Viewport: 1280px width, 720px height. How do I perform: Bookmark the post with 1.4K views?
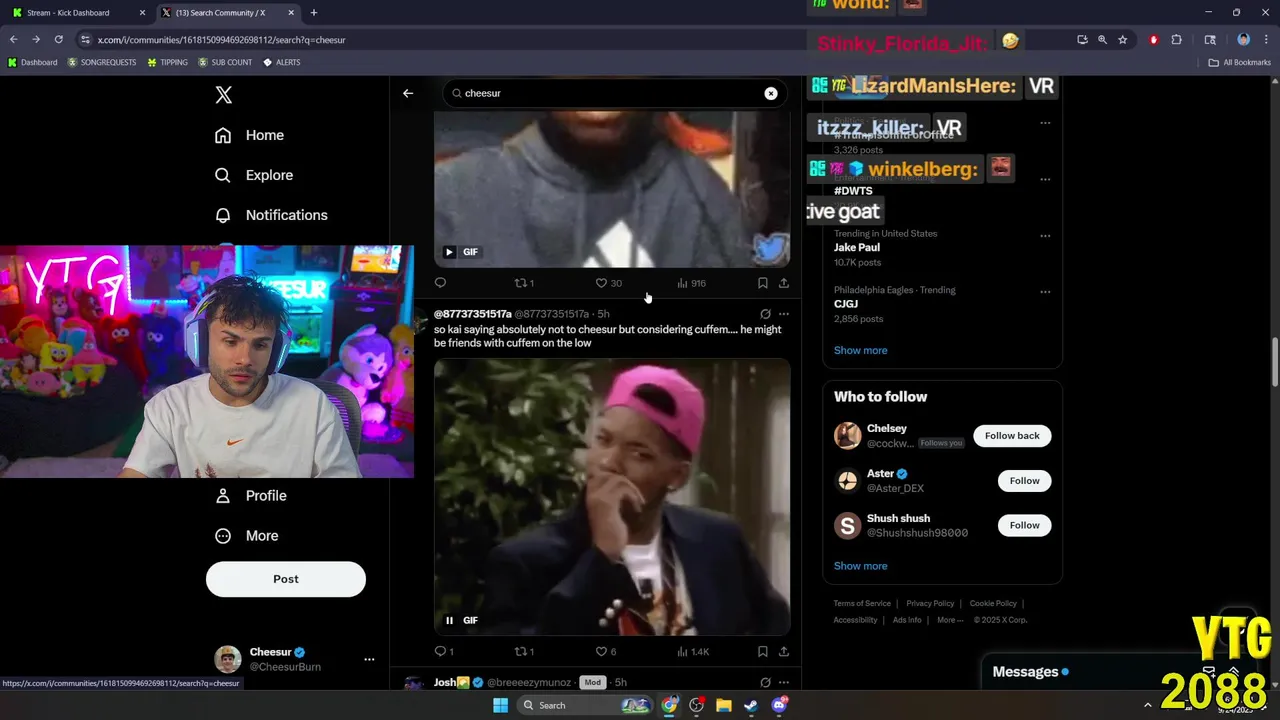[x=762, y=651]
